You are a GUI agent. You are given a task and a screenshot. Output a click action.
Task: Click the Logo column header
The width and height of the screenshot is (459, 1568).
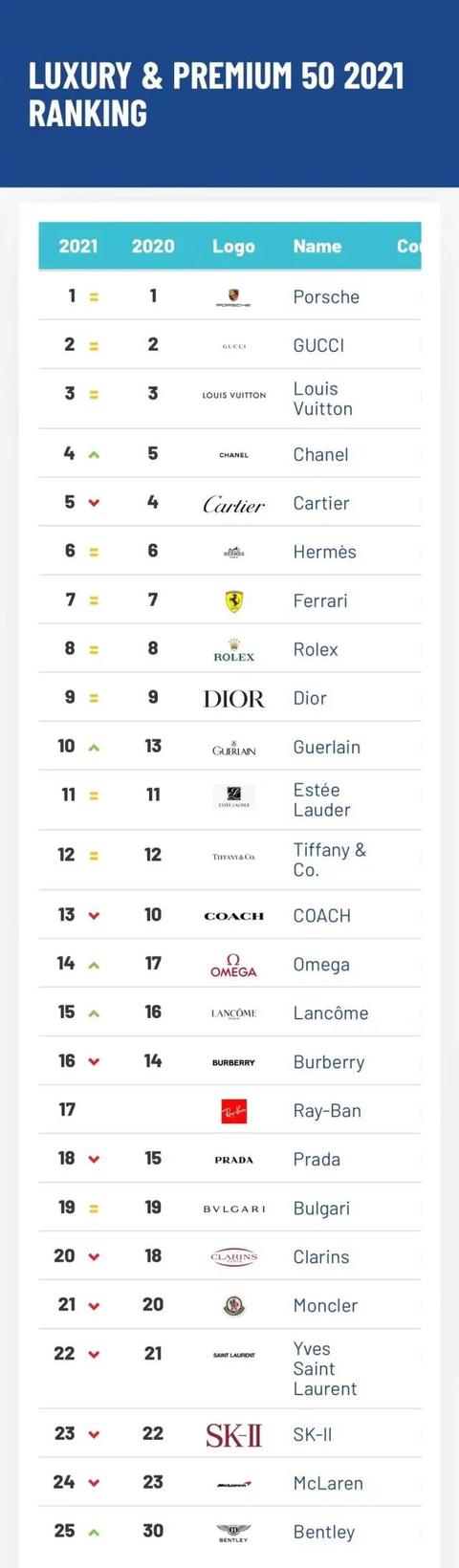tap(233, 247)
